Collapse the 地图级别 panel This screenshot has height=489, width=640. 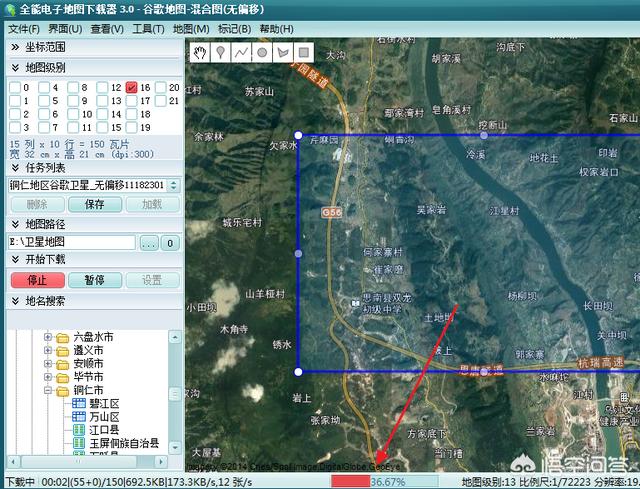[15, 68]
